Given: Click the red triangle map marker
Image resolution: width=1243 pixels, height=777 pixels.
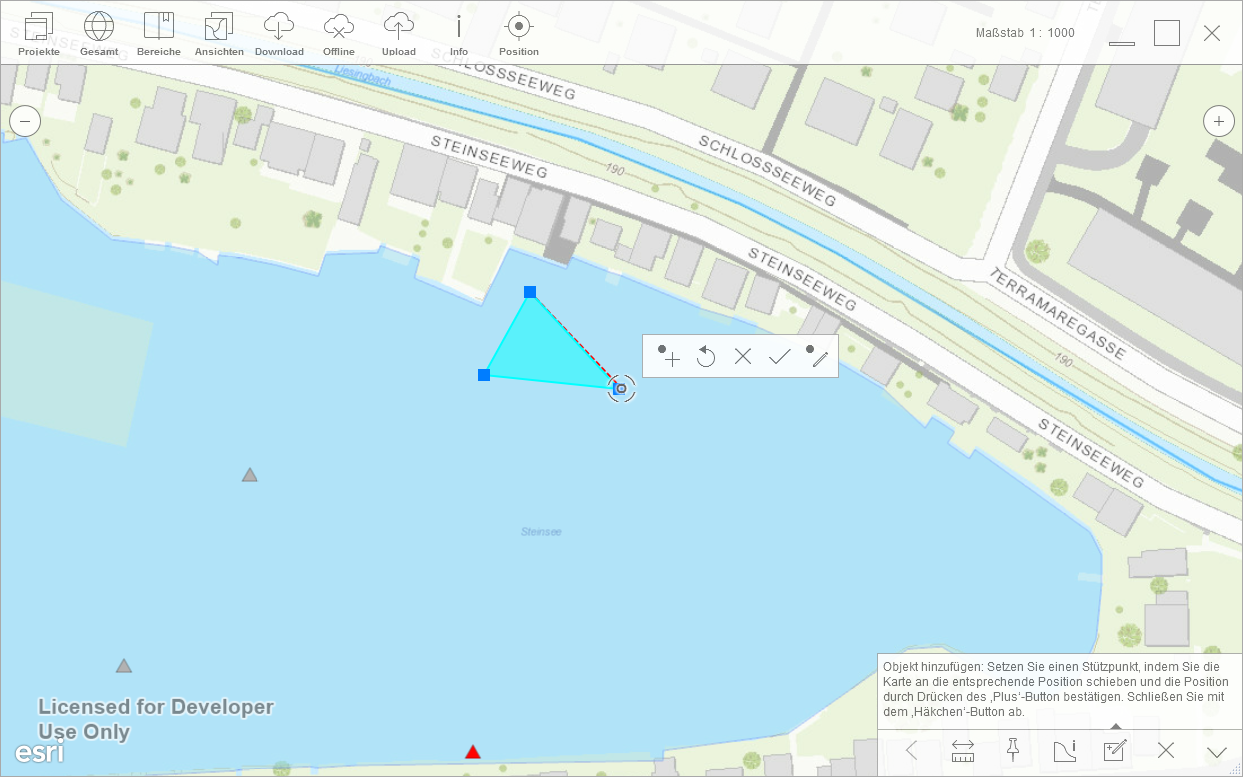Looking at the screenshot, I should (473, 752).
